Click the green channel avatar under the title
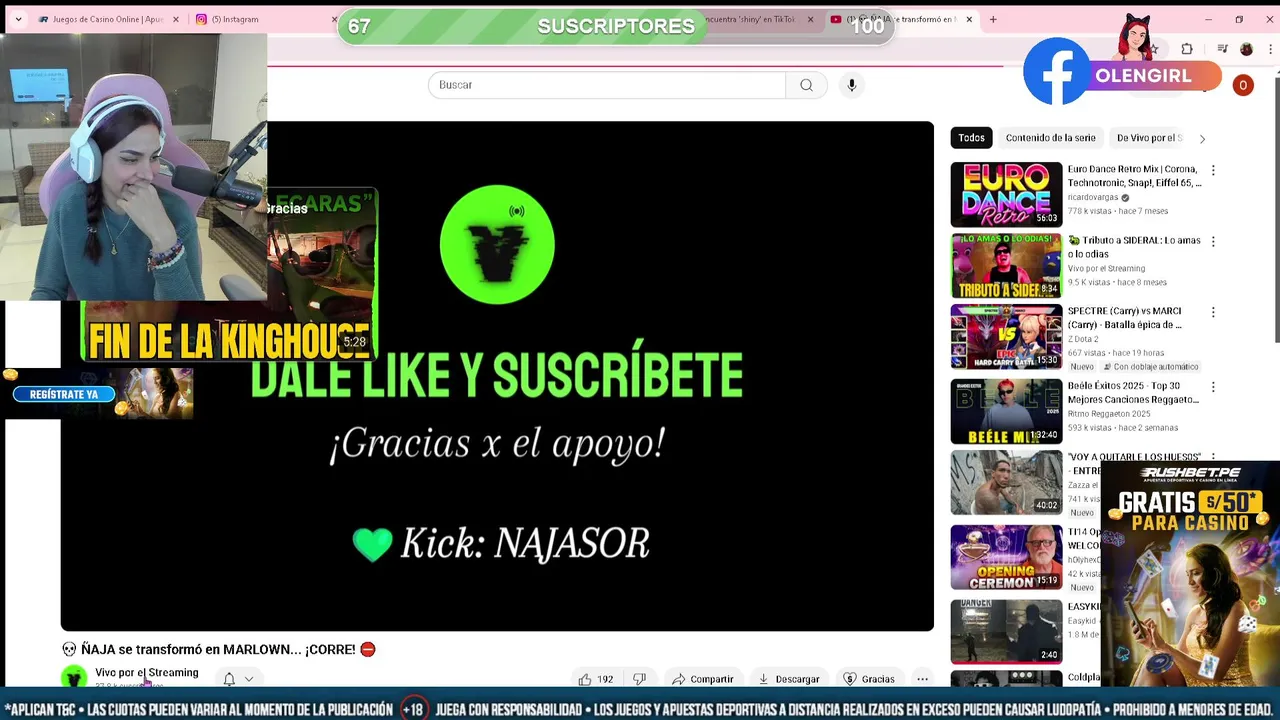This screenshot has height=720, width=1280. point(74,678)
